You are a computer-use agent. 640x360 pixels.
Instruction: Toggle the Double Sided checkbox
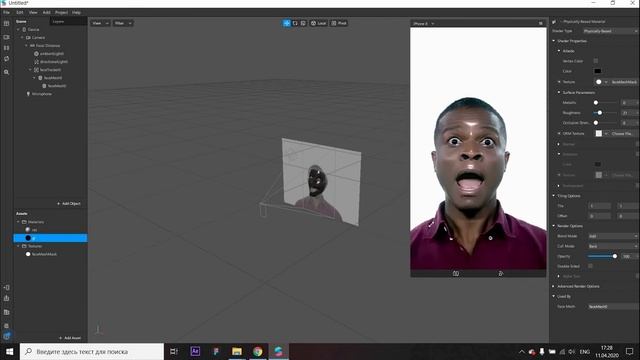[590, 266]
